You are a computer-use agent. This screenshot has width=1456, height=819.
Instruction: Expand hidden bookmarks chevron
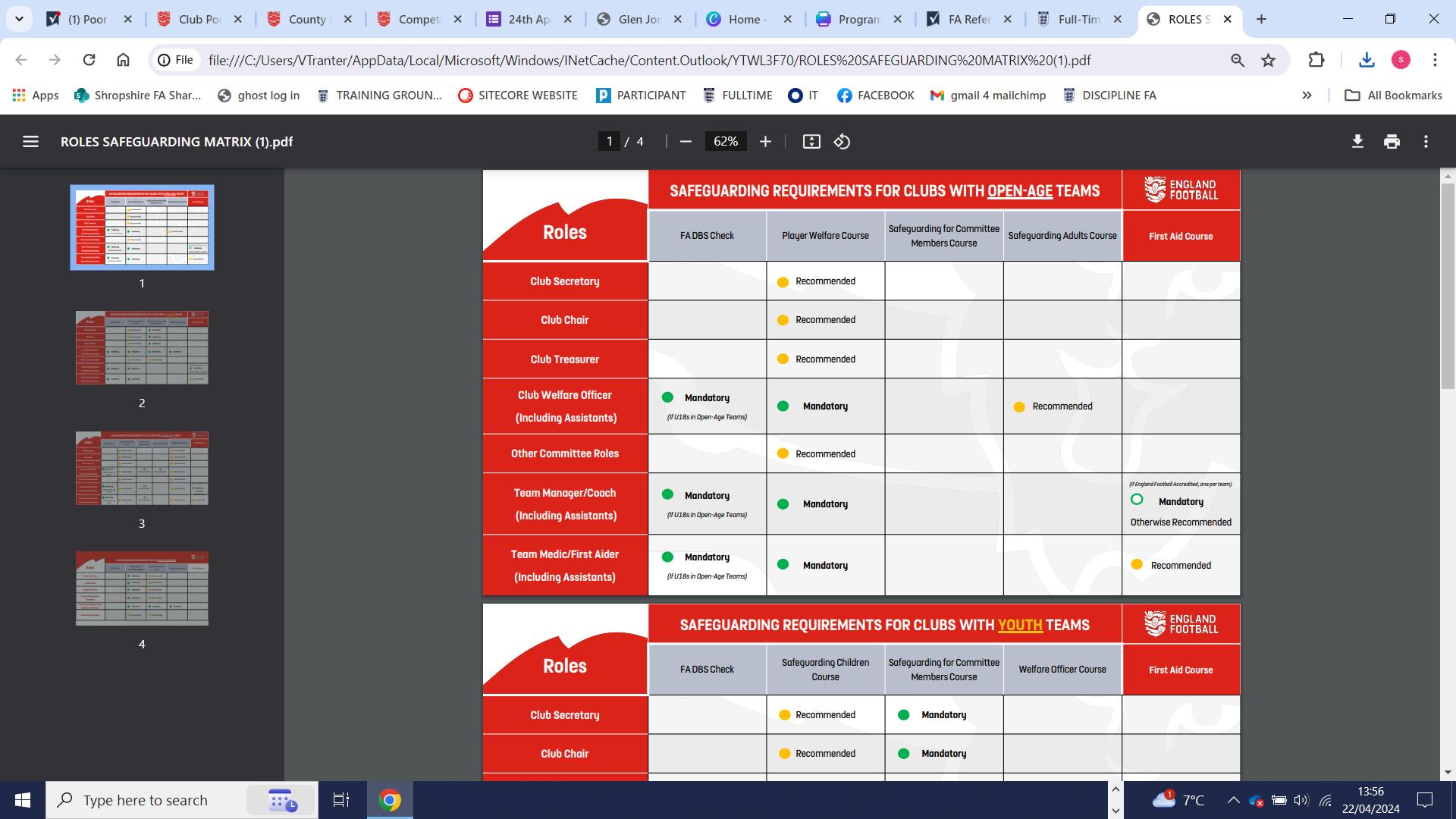(x=1307, y=96)
